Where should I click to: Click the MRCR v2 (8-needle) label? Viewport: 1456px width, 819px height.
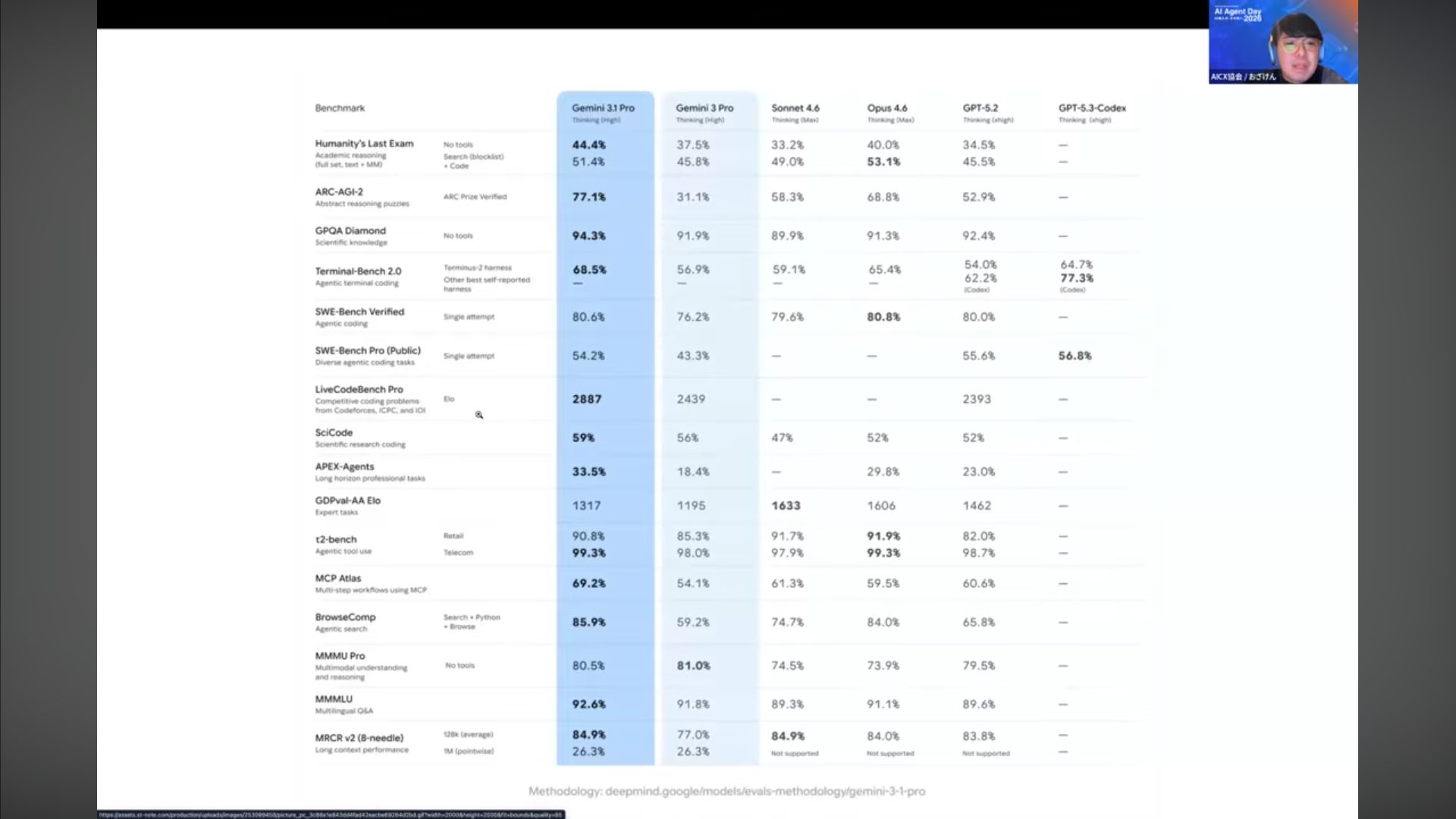359,738
